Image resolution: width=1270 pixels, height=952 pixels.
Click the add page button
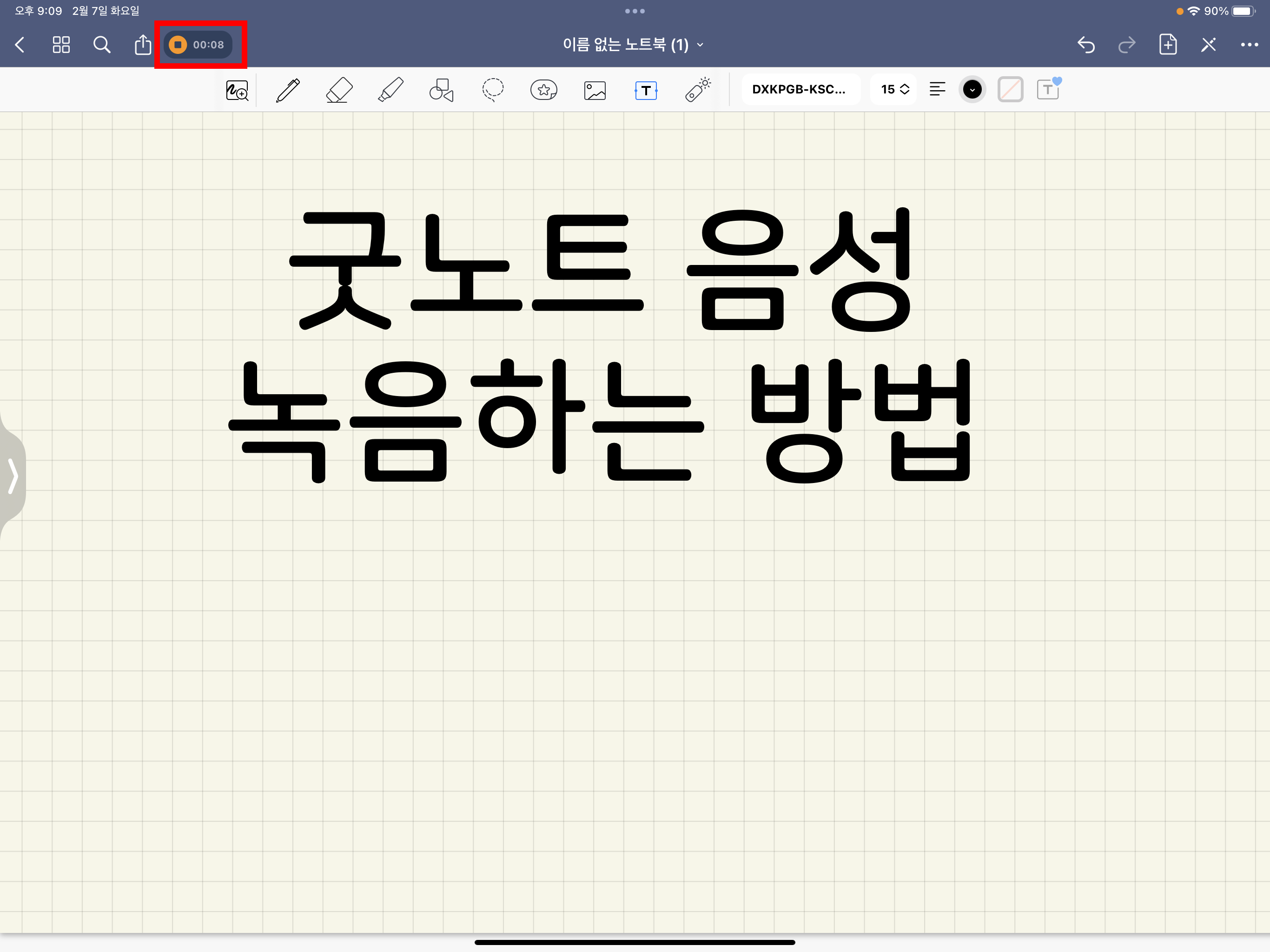[x=1168, y=45]
